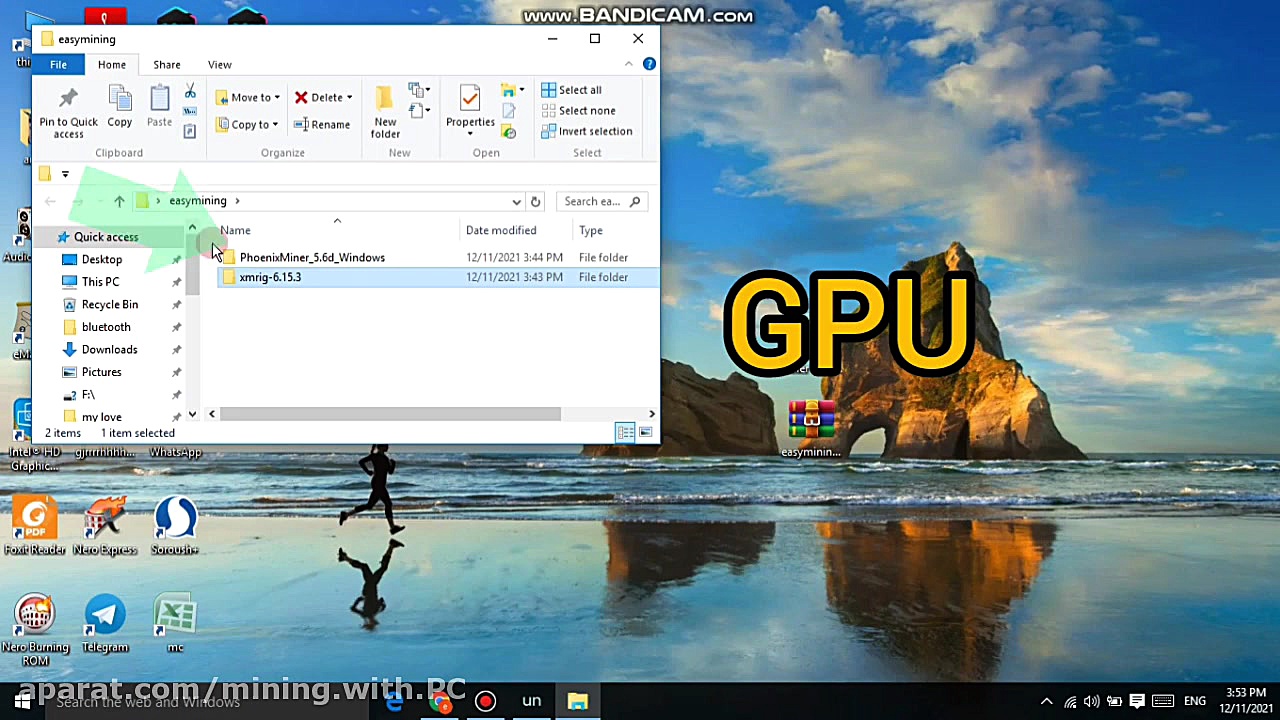Rename the selected xmrig folder
This screenshot has height=720, width=1280.
click(322, 125)
